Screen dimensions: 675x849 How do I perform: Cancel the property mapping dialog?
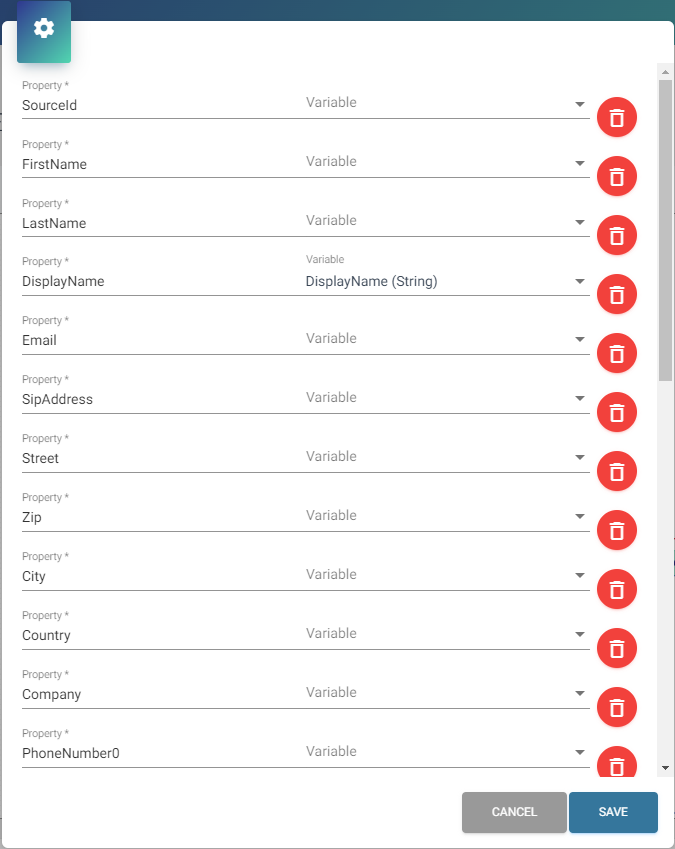pos(514,812)
